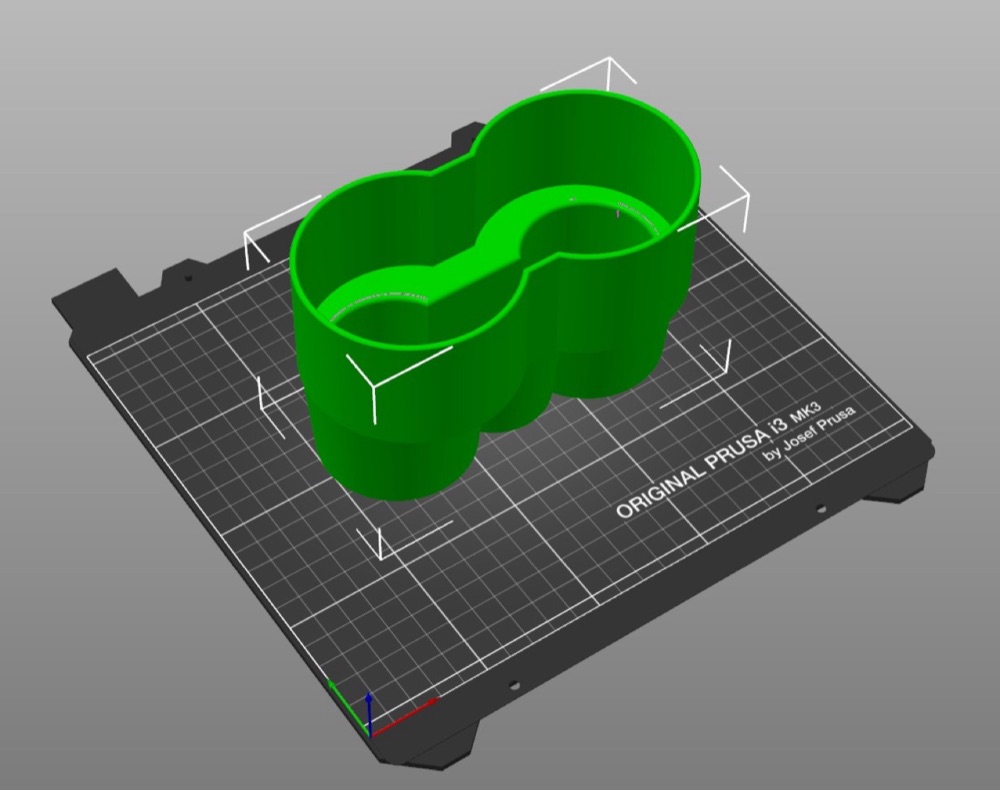Click the red X axis arrow

(x=404, y=717)
